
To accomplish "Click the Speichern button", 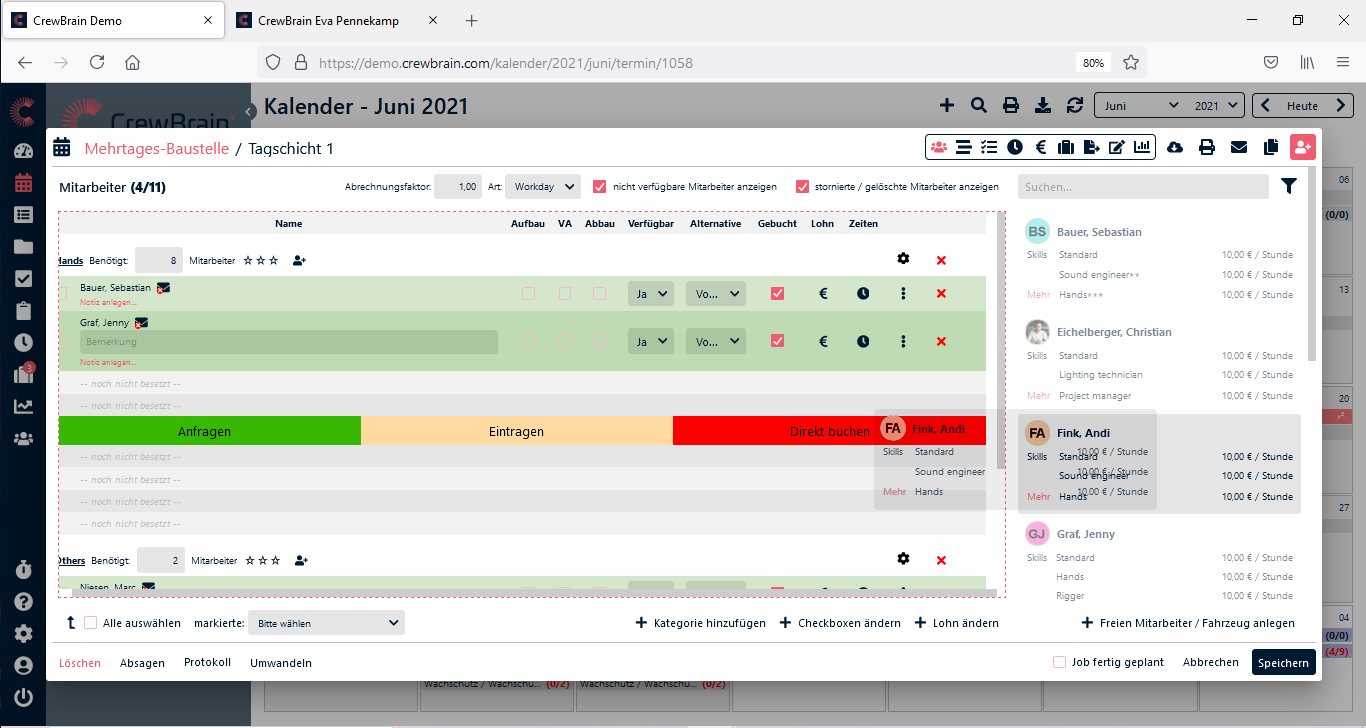I will tap(1283, 662).
